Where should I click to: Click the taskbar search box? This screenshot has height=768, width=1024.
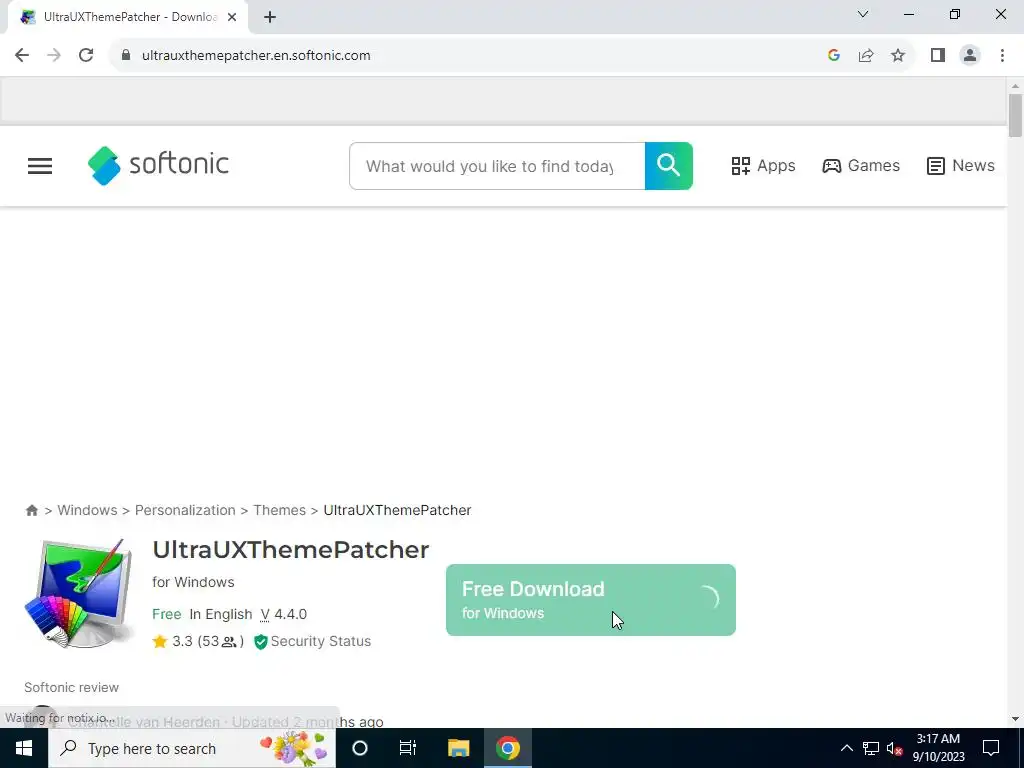pos(192,748)
